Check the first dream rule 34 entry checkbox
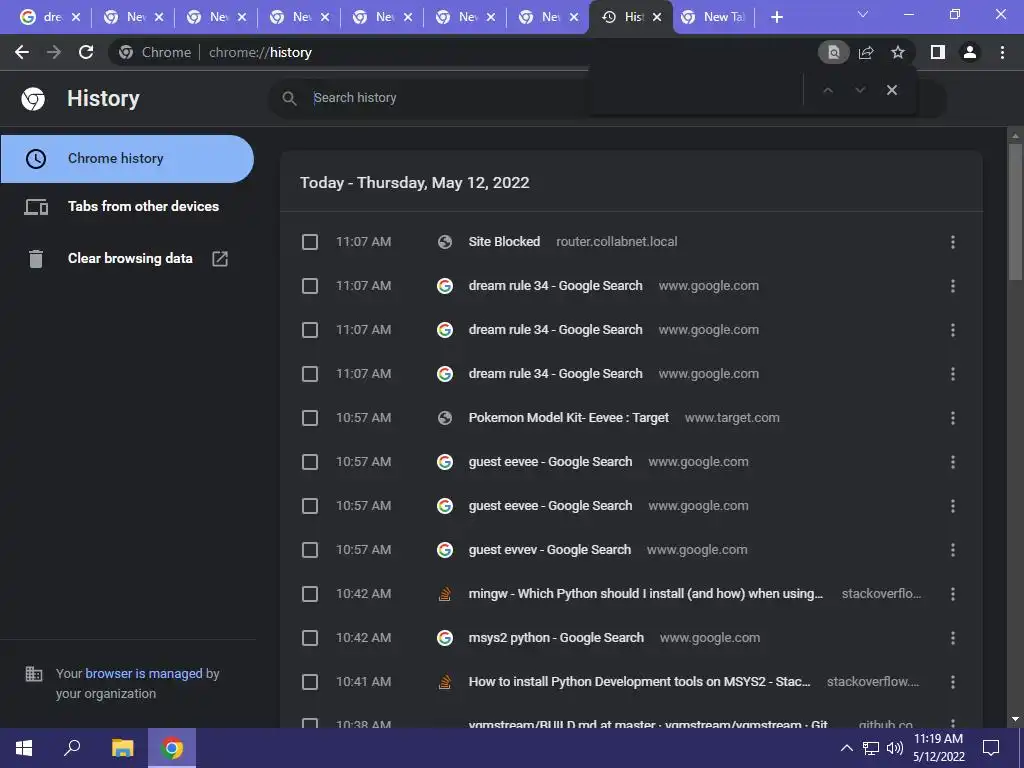1024x768 pixels. [310, 286]
